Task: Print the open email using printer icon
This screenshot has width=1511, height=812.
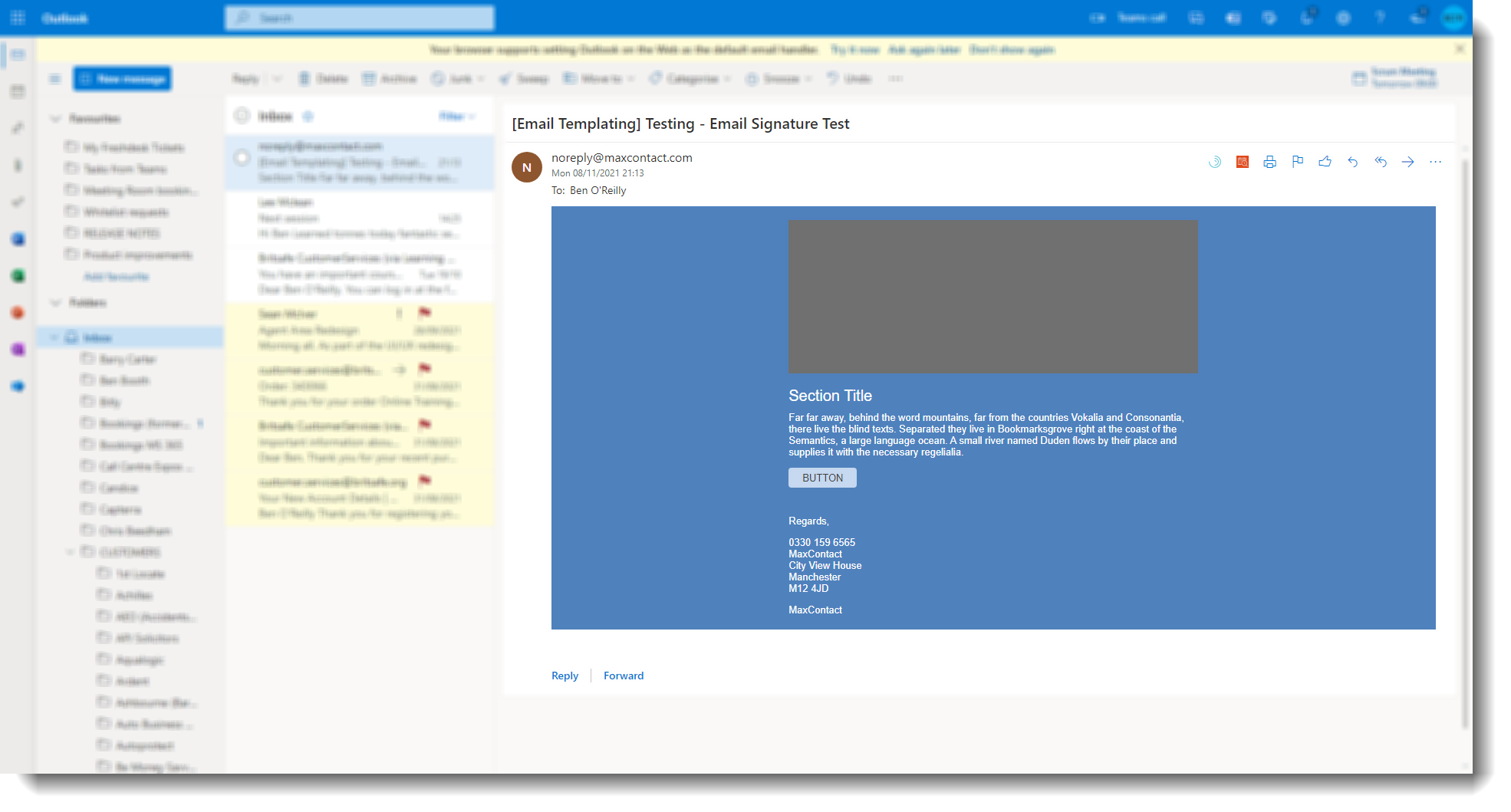Action: point(1270,162)
